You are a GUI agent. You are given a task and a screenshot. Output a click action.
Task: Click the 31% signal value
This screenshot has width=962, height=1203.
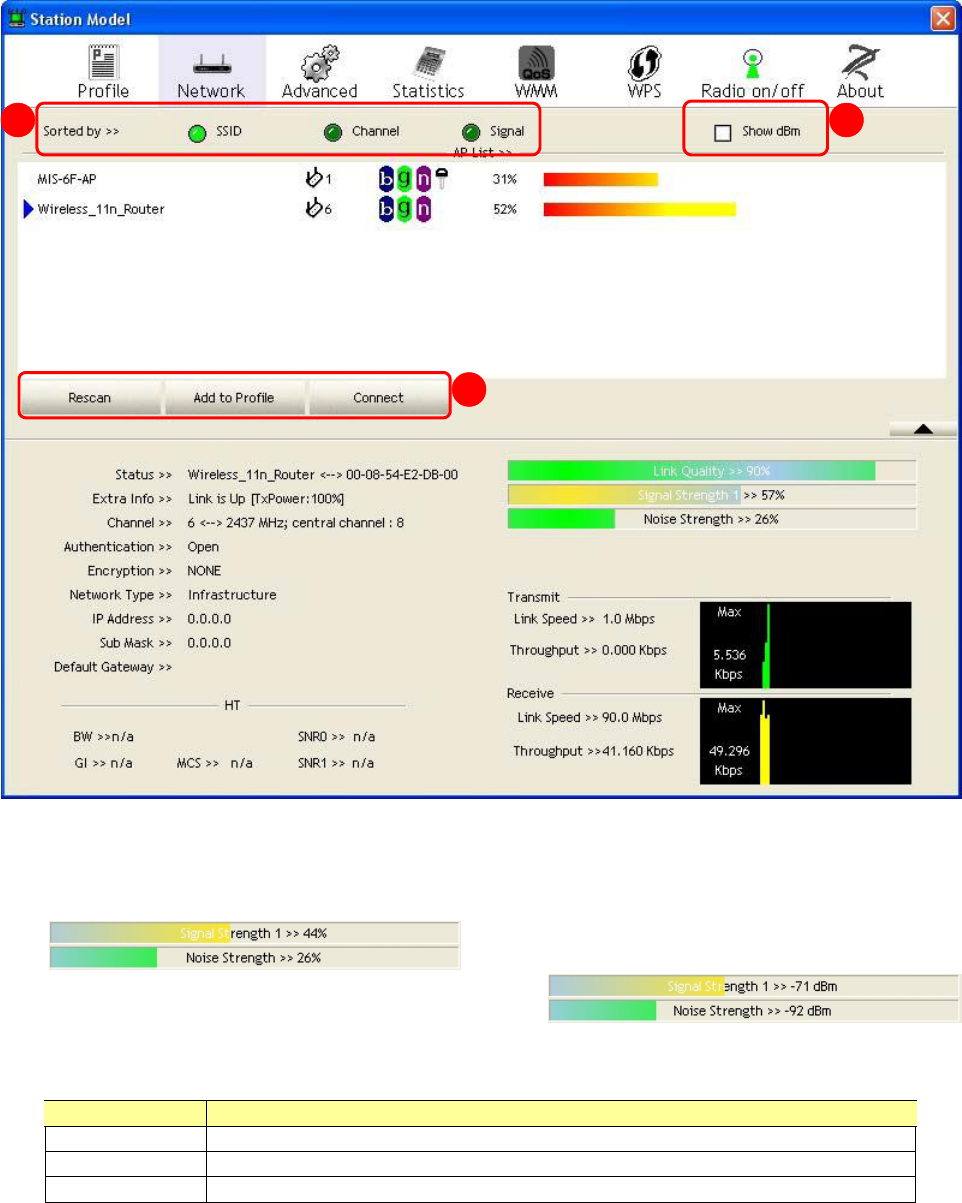pyautogui.click(x=504, y=180)
